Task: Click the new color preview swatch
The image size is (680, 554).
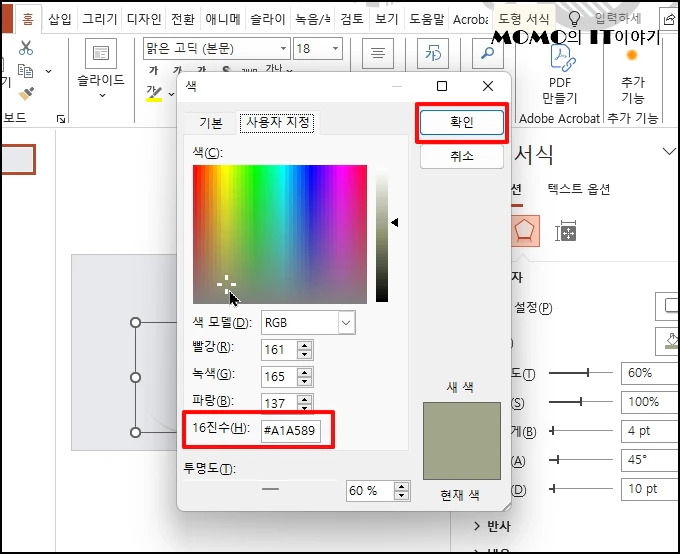Action: (462, 441)
